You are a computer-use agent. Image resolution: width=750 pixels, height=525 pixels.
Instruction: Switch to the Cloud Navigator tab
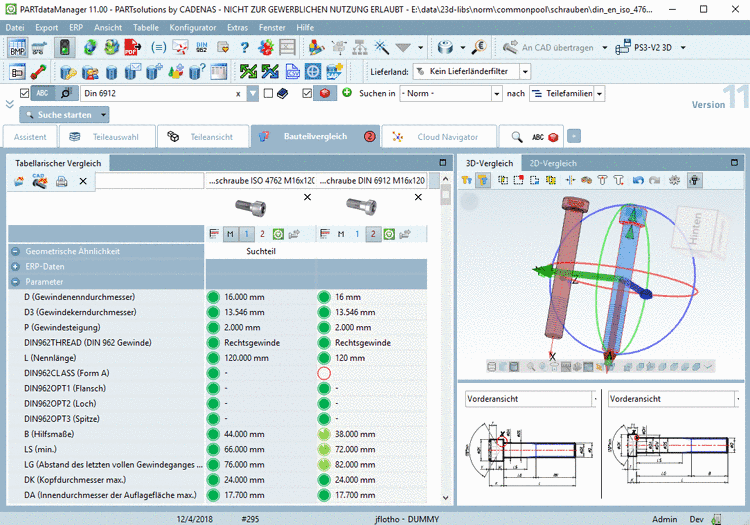(x=439, y=137)
